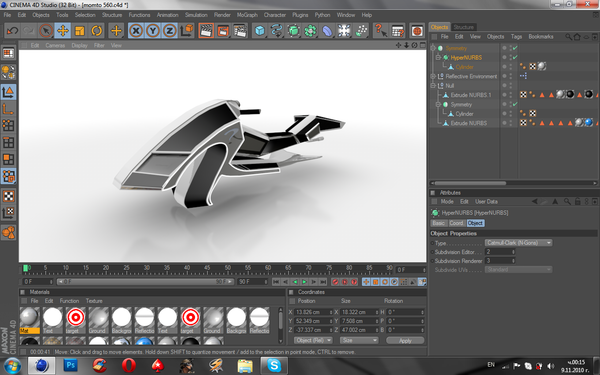Screen dimensions: 600x375
Task: Render the active view clapperboard
Action: 206,31
